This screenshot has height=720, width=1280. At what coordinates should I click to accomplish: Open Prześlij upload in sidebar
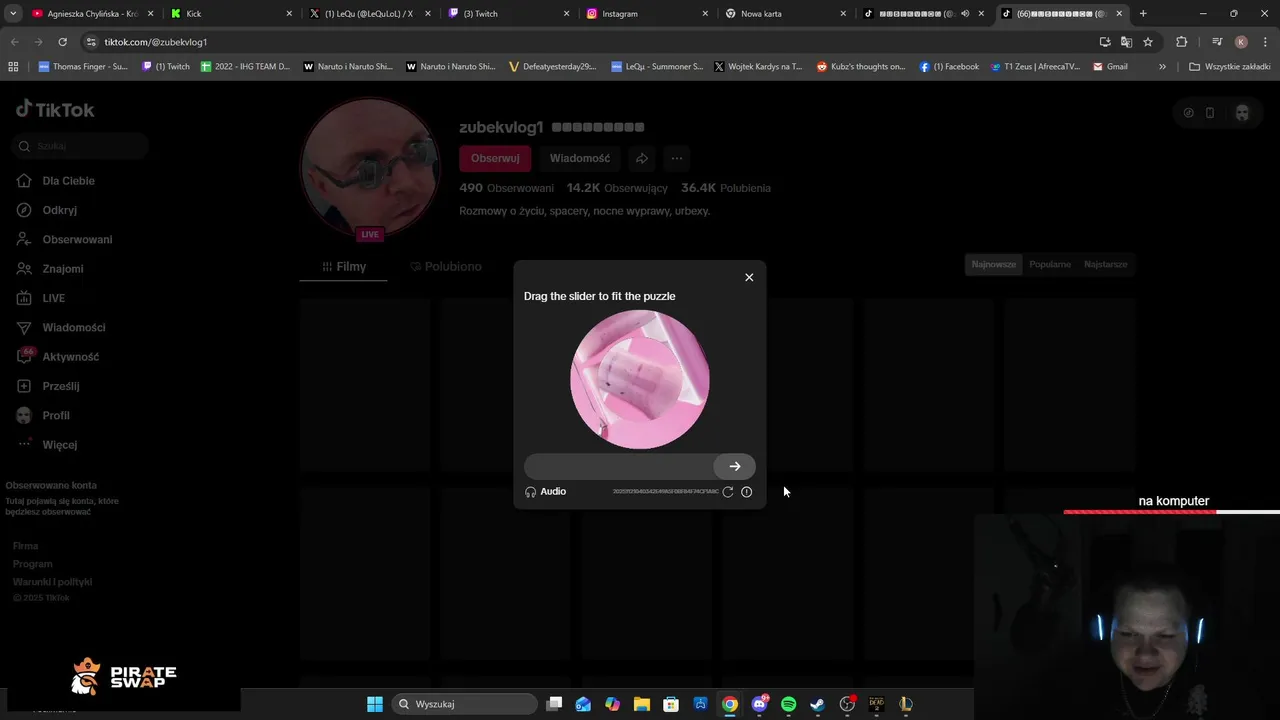(x=48, y=386)
